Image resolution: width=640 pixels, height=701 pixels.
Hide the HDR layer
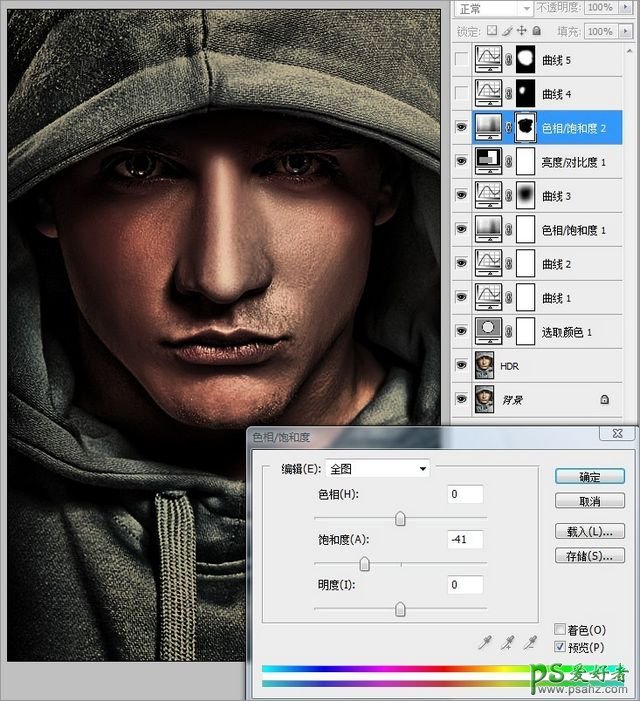pyautogui.click(x=460, y=366)
